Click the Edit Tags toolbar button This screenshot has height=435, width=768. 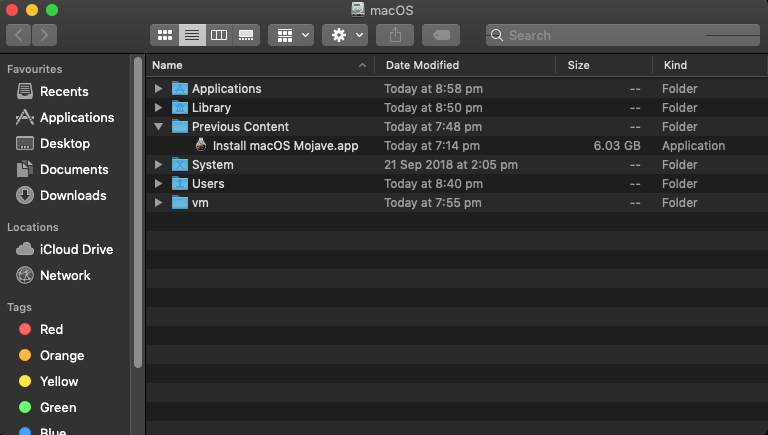[x=441, y=35]
